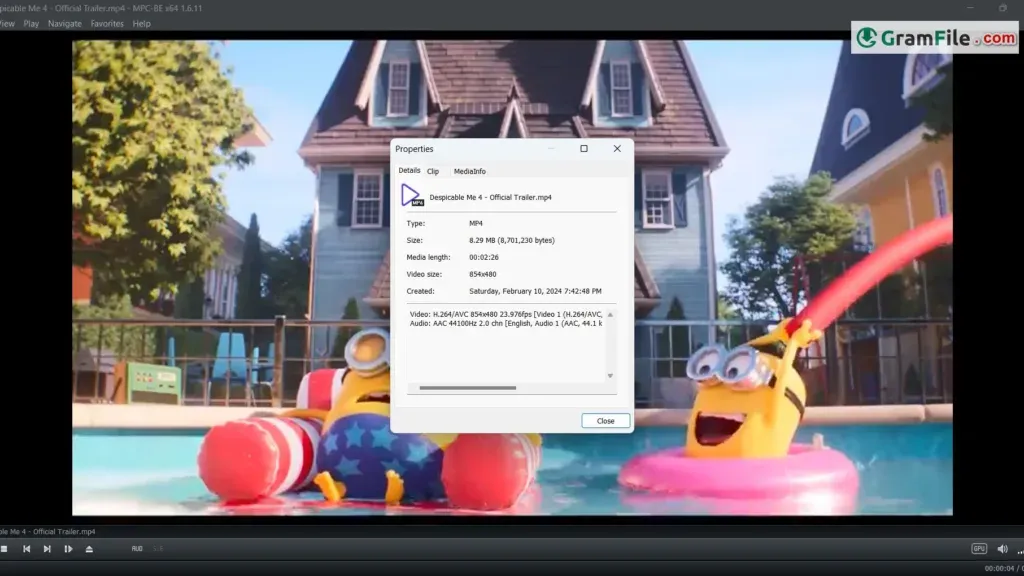Click the created date Saturday, February 10, 2024
The image size is (1024, 576).
pyautogui.click(x=536, y=291)
